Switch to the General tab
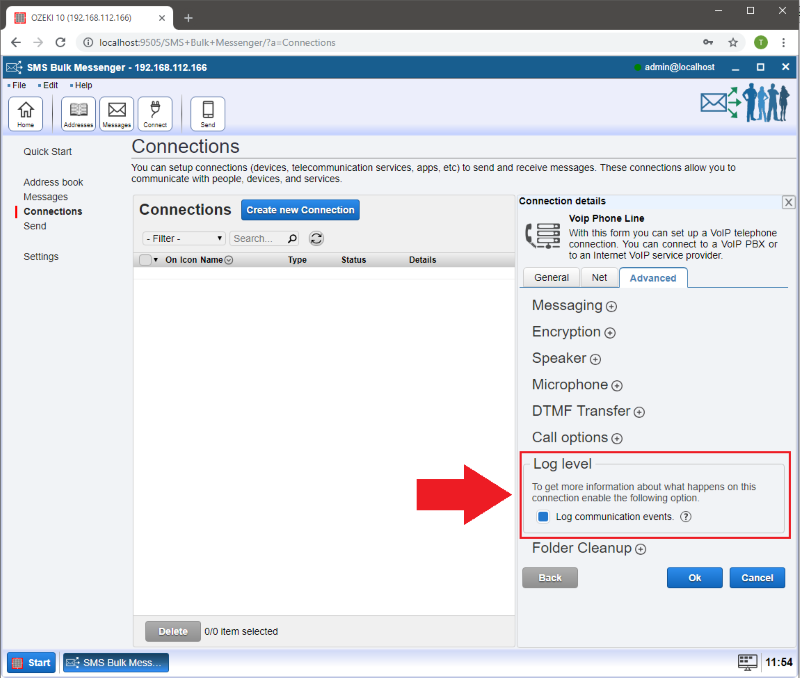Viewport: 800px width, 678px height. point(551,278)
